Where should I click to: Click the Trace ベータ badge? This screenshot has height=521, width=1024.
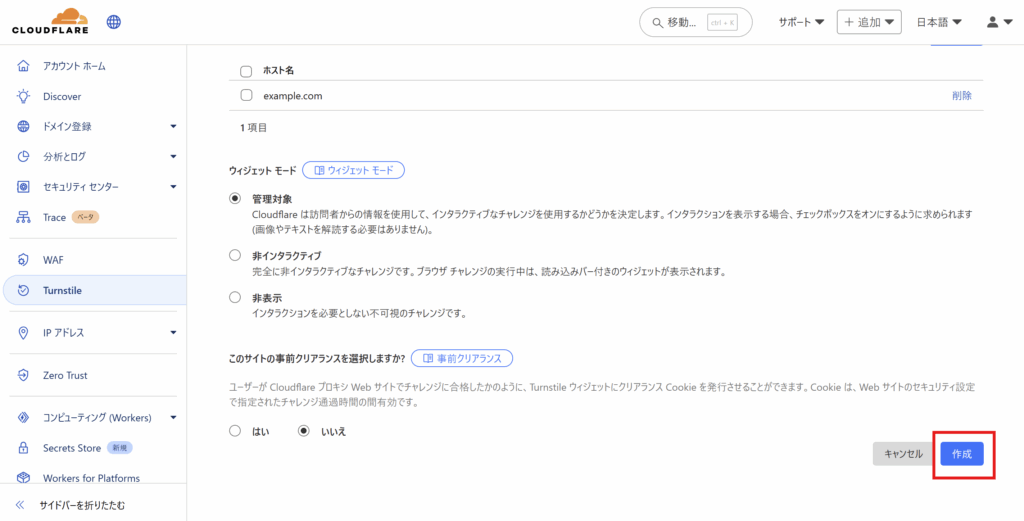tap(85, 217)
